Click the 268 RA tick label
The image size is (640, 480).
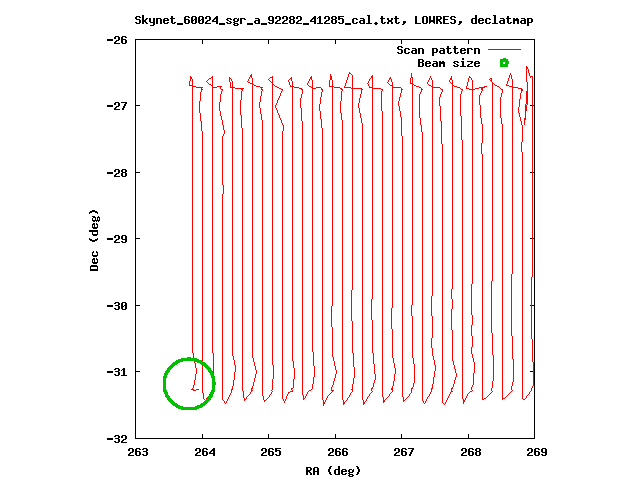coord(471,452)
